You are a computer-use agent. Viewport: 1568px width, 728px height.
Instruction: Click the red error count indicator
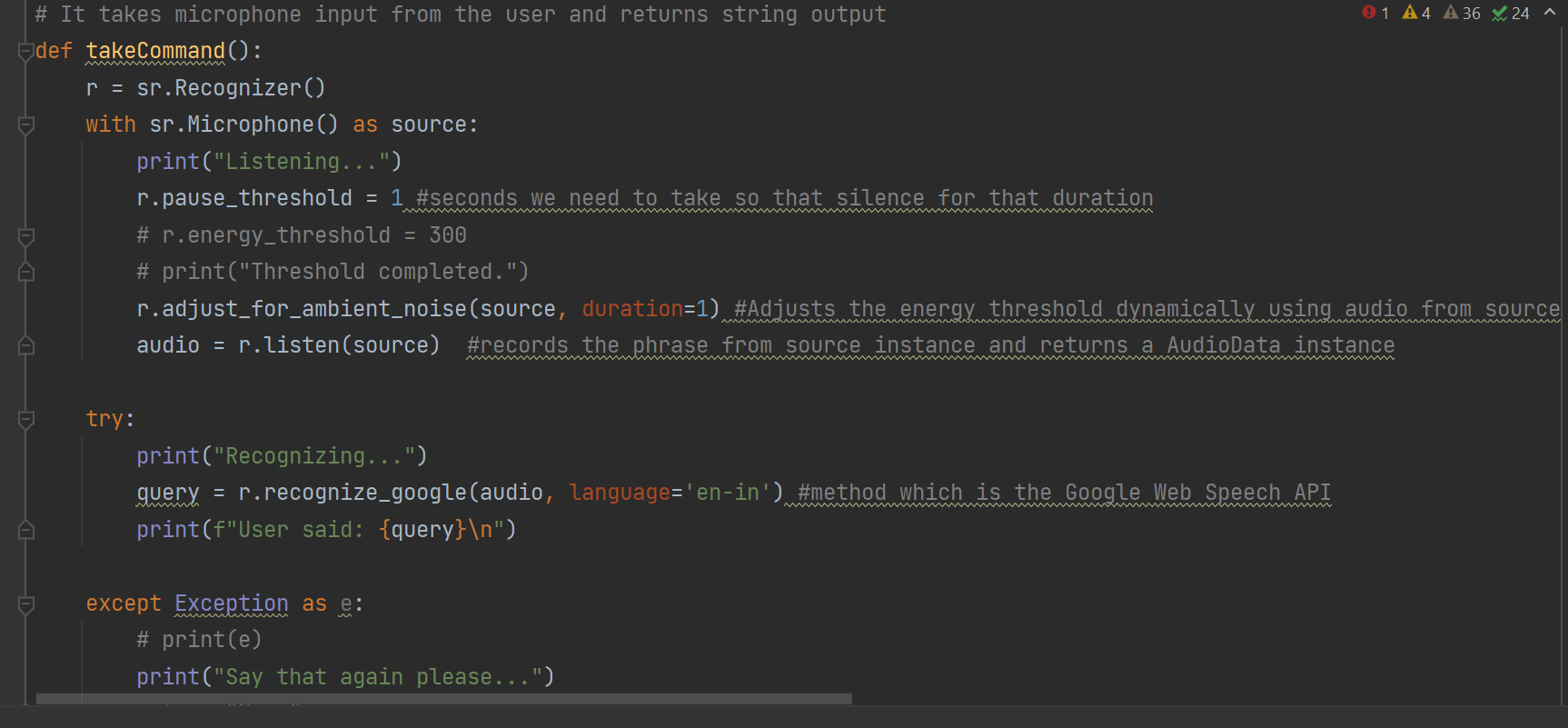(x=1375, y=13)
